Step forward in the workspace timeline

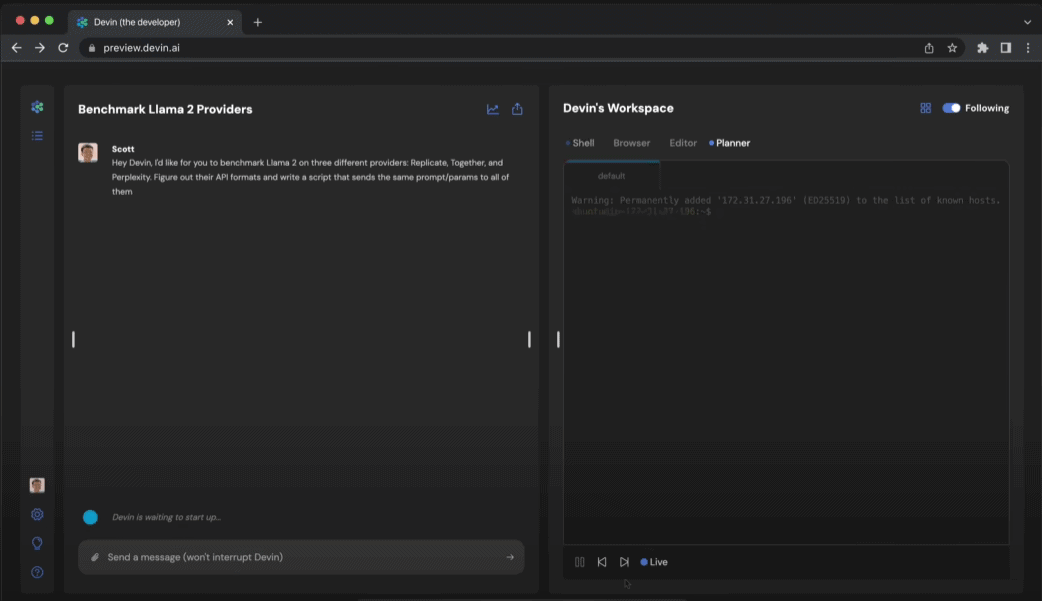pos(623,561)
